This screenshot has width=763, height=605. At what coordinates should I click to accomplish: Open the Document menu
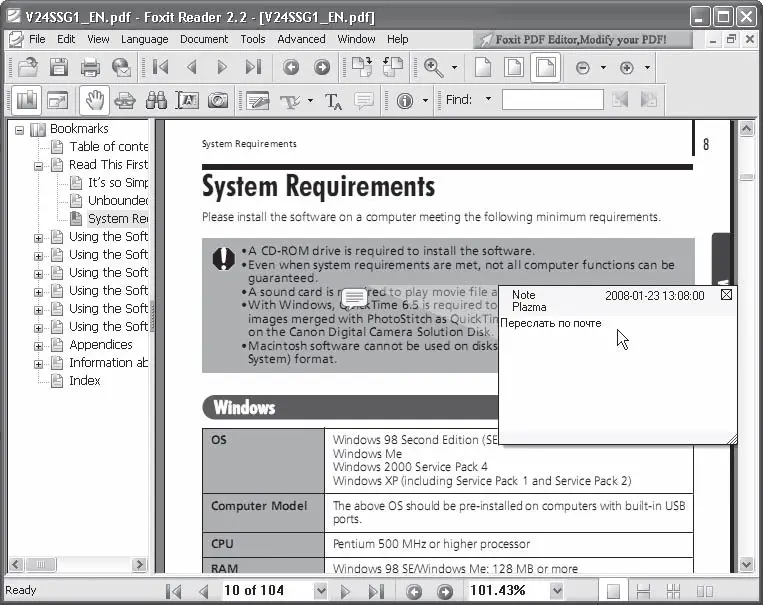[204, 39]
